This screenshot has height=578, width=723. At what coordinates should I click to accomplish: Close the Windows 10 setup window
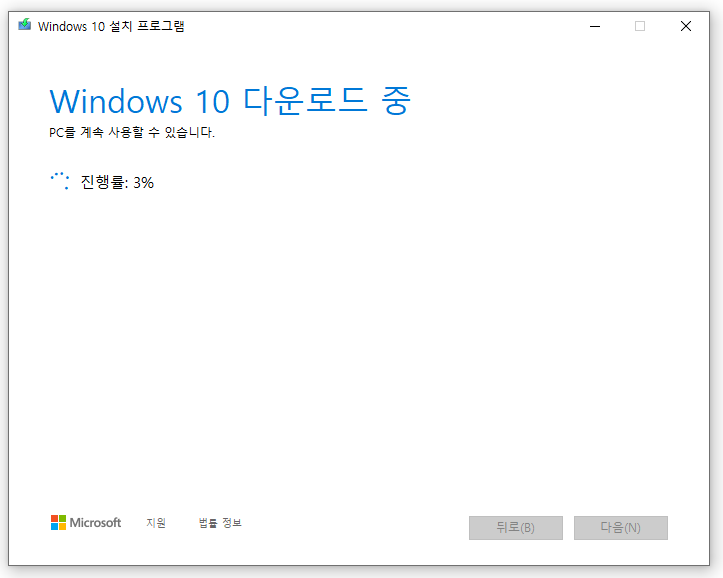click(686, 26)
